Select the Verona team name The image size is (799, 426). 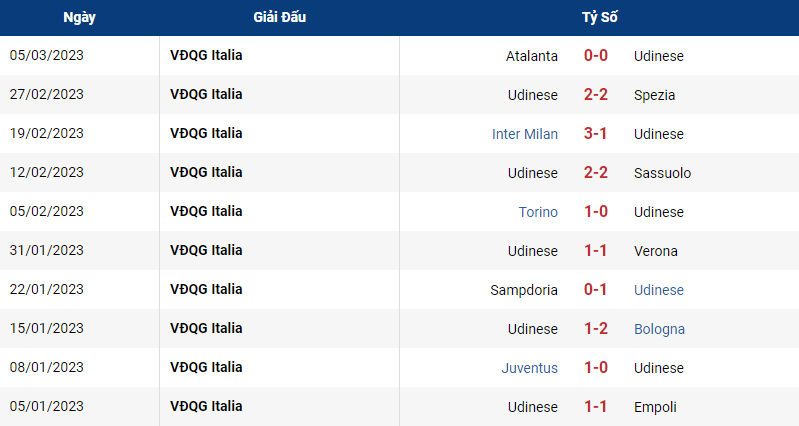pyautogui.click(x=655, y=251)
